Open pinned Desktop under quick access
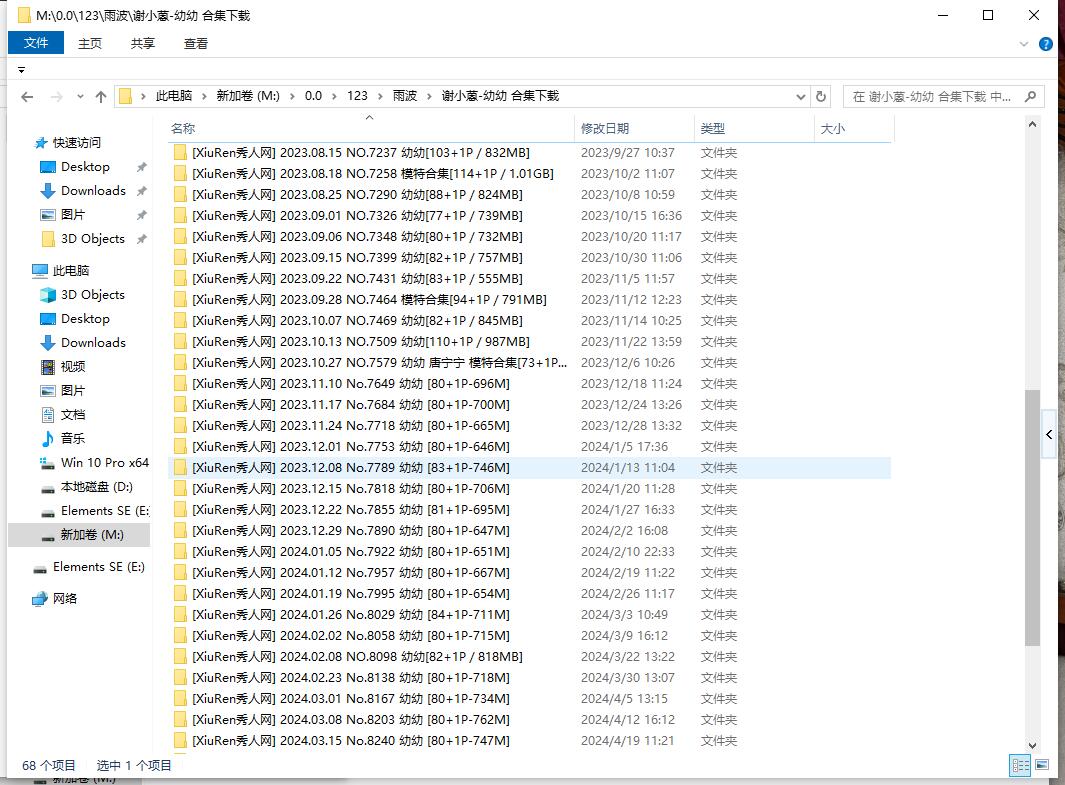The width and height of the screenshot is (1065, 785). [x=85, y=167]
